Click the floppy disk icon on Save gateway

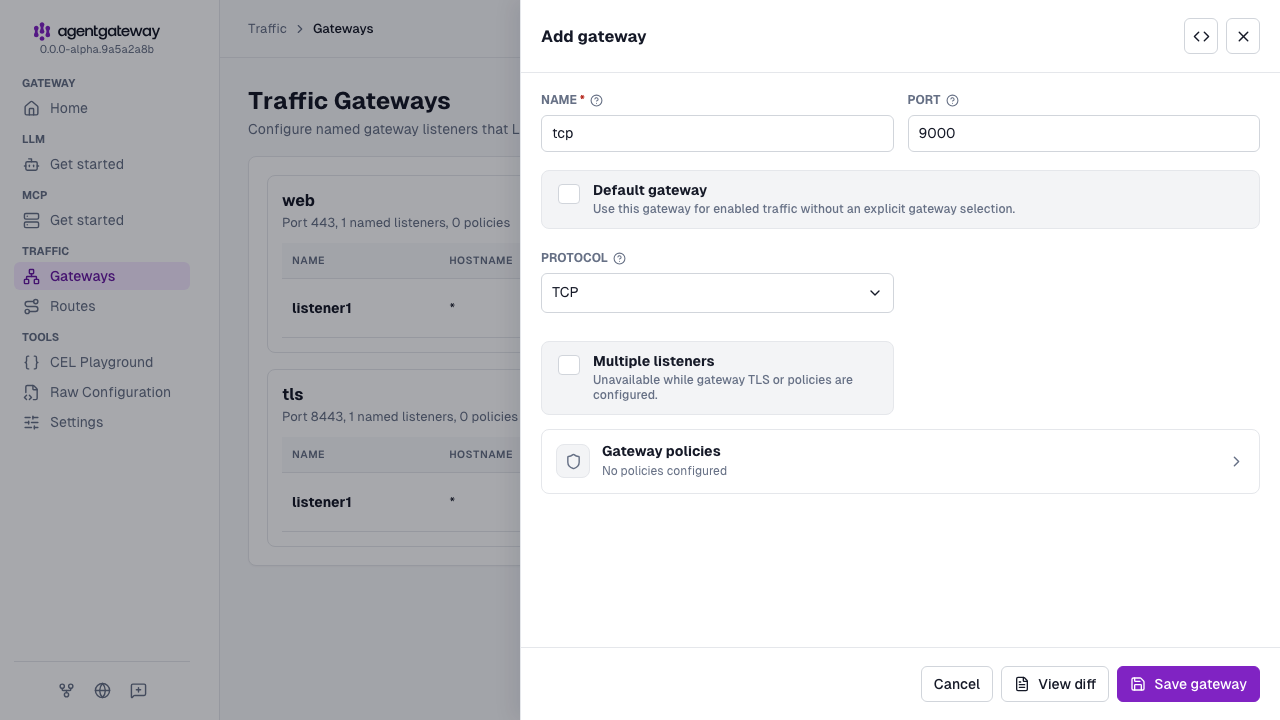[x=1138, y=684]
